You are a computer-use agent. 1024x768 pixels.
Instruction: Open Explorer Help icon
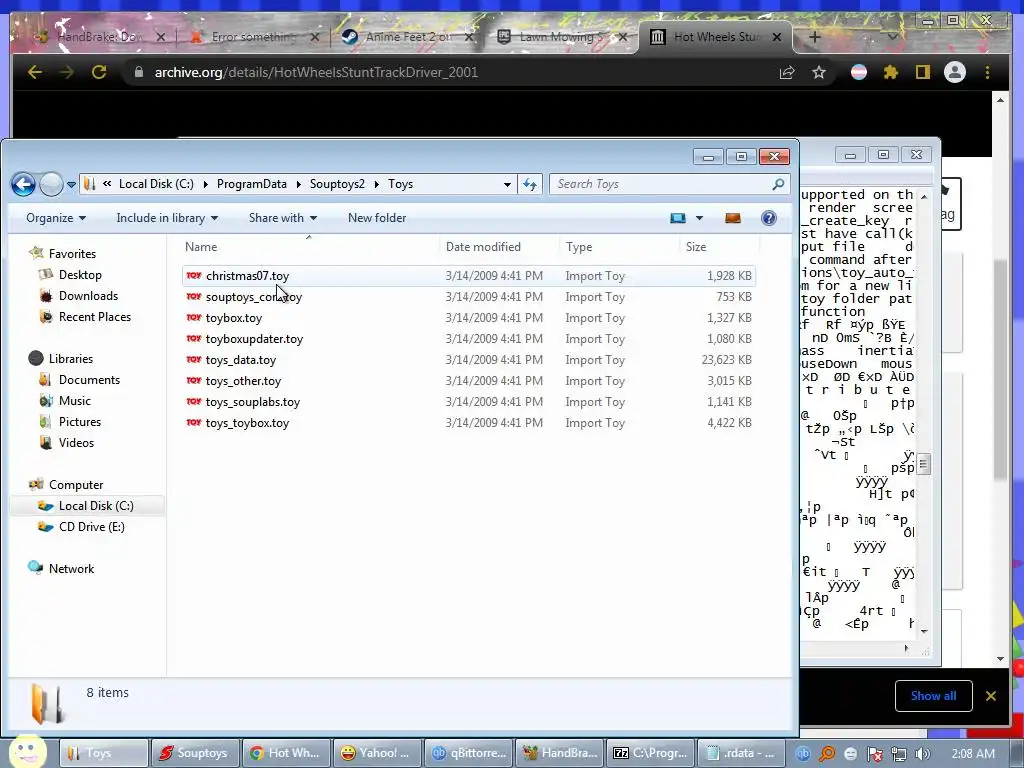769,218
